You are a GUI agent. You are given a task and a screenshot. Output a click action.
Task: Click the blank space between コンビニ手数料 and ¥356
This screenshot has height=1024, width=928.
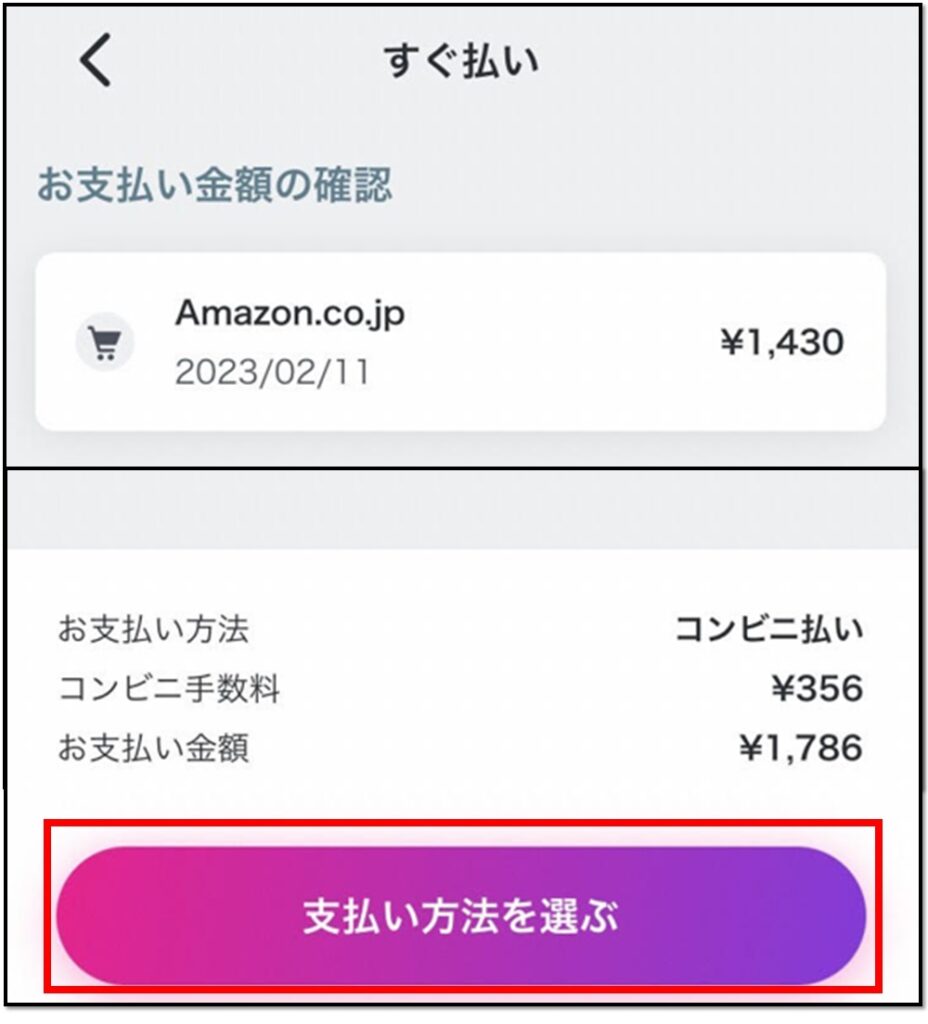520,689
